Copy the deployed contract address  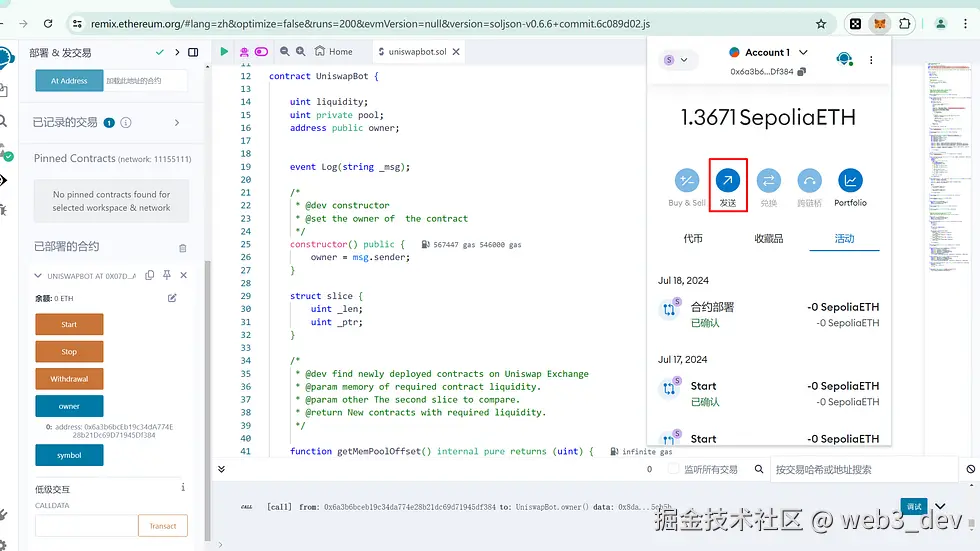click(149, 275)
